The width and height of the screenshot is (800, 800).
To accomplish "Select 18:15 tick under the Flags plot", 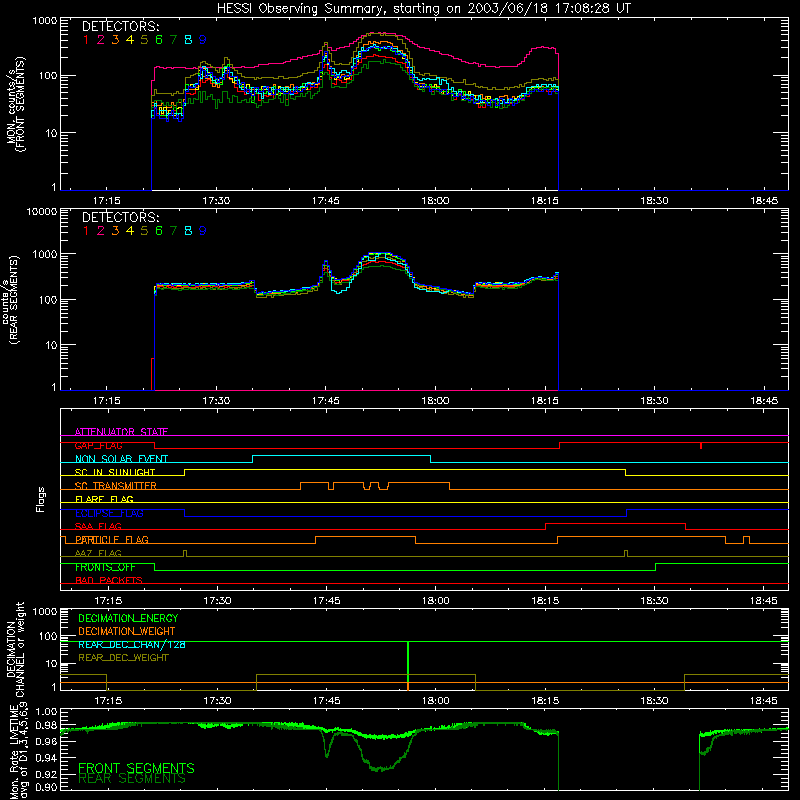I will tap(545, 601).
